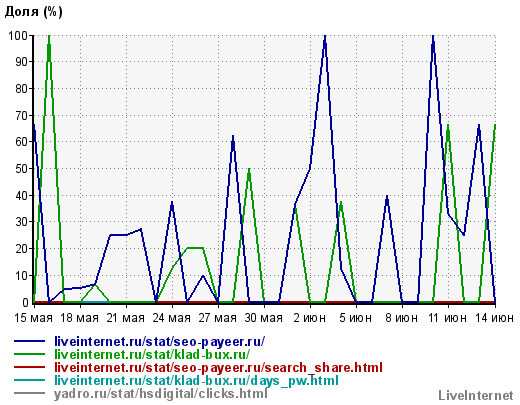
Task: Click the gray legend line swatch
Action: pyautogui.click(x=29, y=393)
